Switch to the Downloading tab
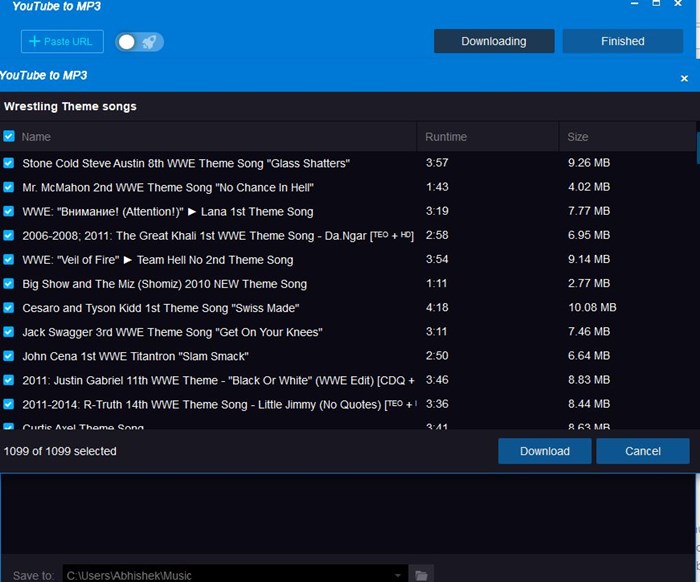 (494, 41)
